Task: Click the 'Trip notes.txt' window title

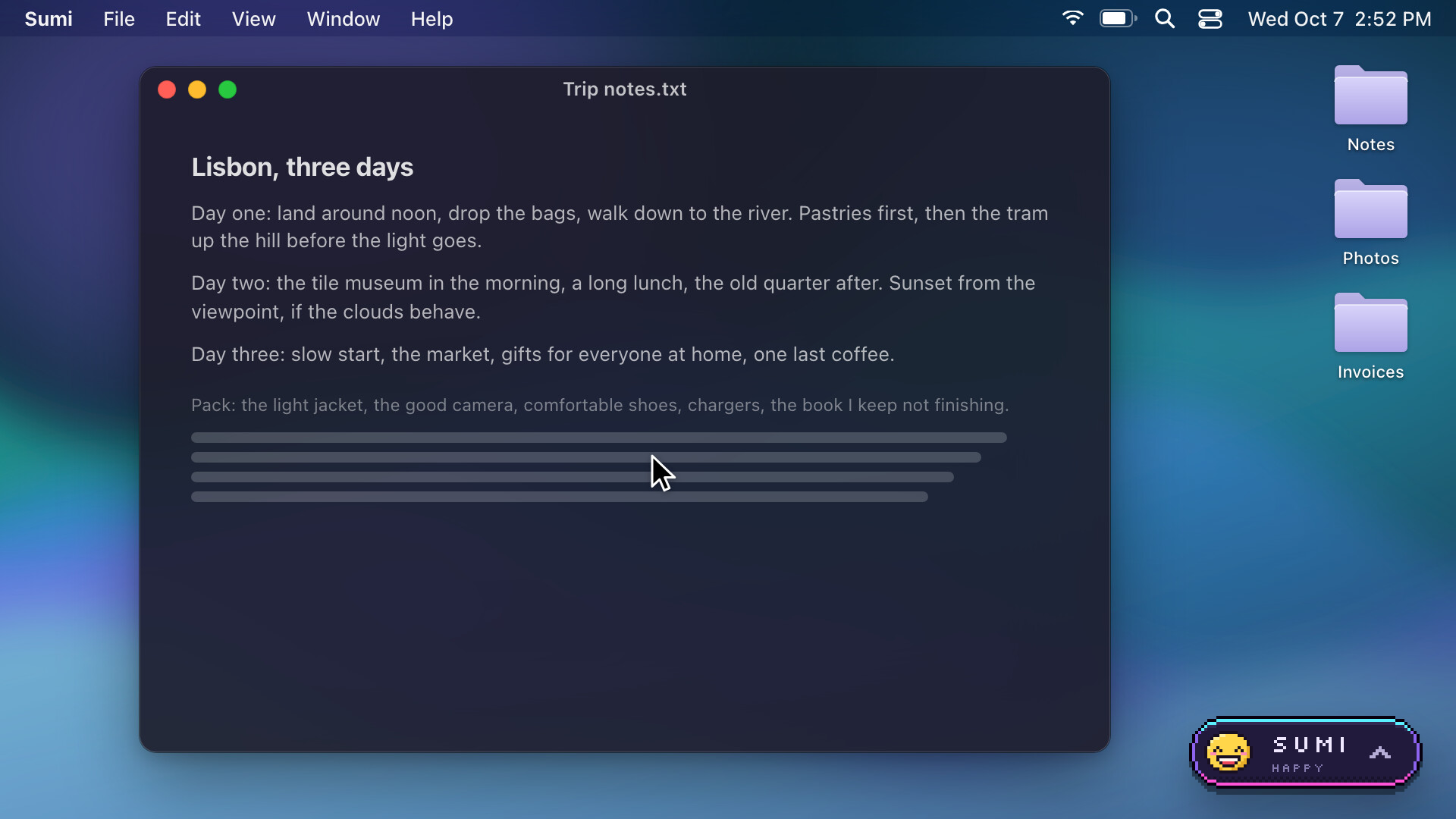Action: tap(625, 89)
